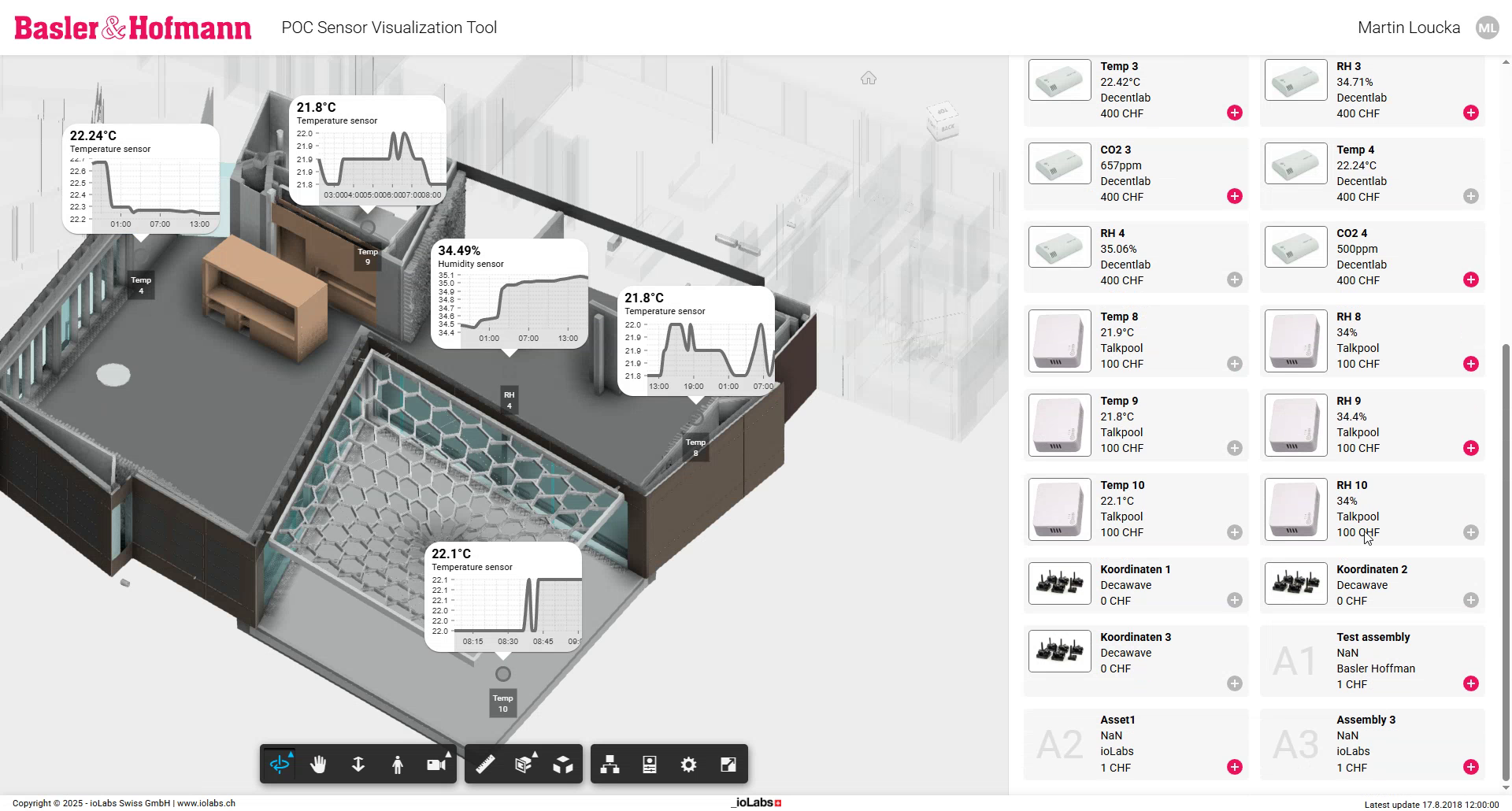
Task: Activate the Pan hand tool
Action: click(318, 765)
